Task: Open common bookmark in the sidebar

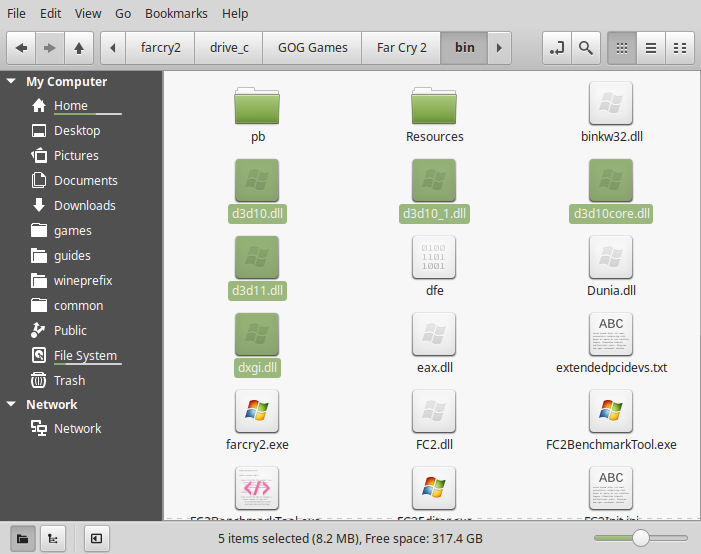Action: tap(78, 306)
